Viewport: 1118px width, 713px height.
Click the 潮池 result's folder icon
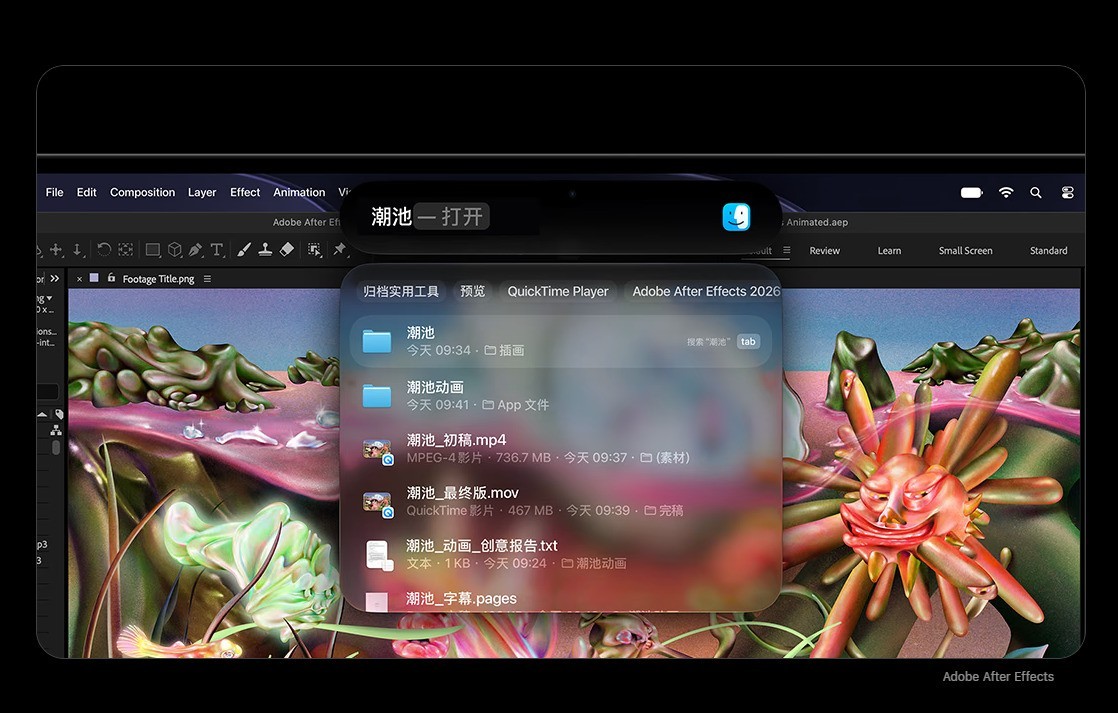point(377,342)
